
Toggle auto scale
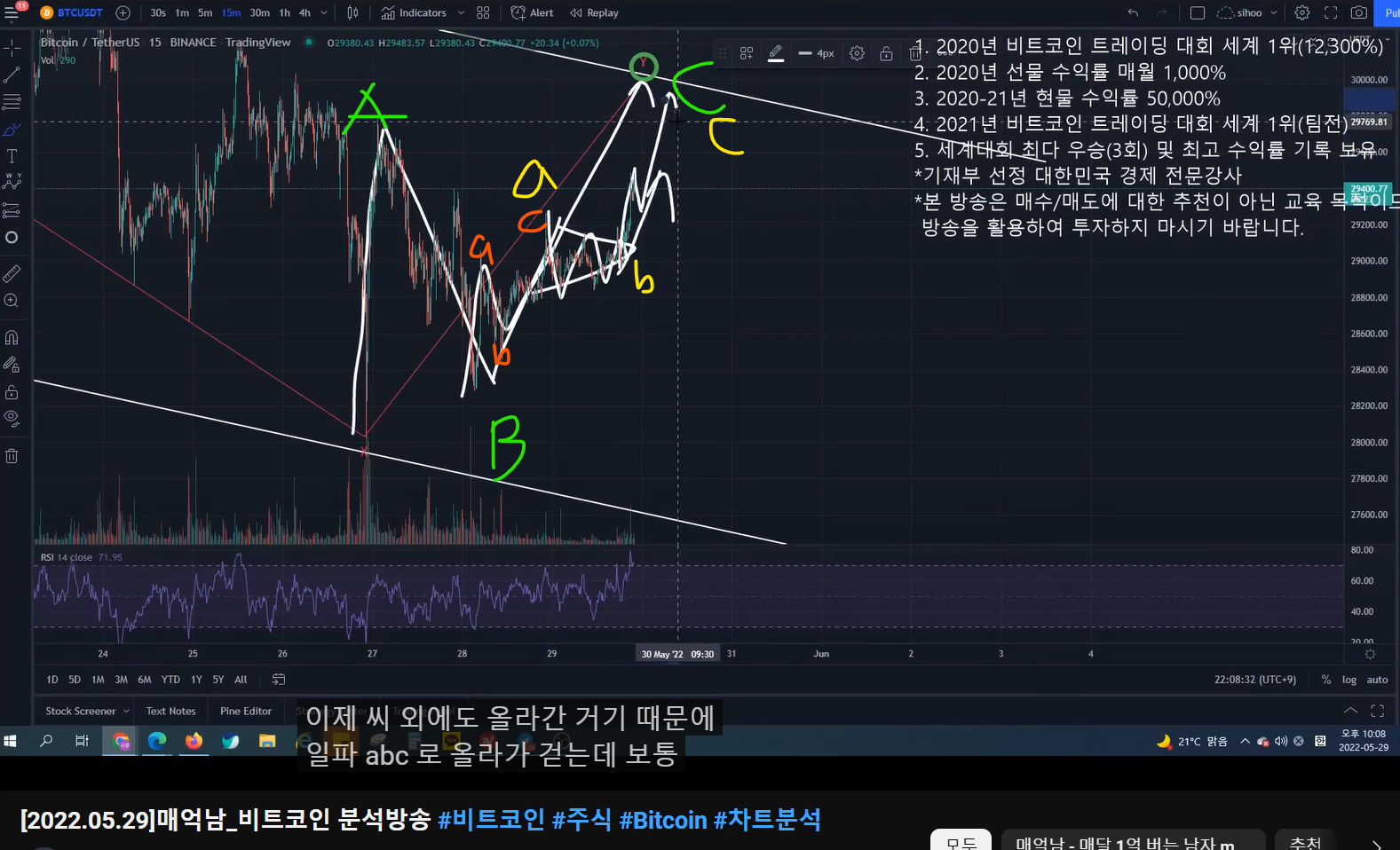(x=1377, y=680)
